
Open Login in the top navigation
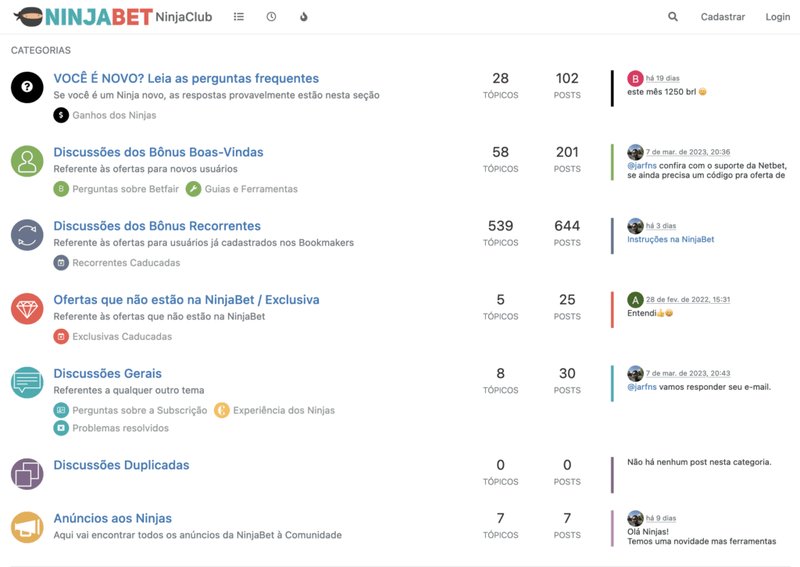(778, 17)
